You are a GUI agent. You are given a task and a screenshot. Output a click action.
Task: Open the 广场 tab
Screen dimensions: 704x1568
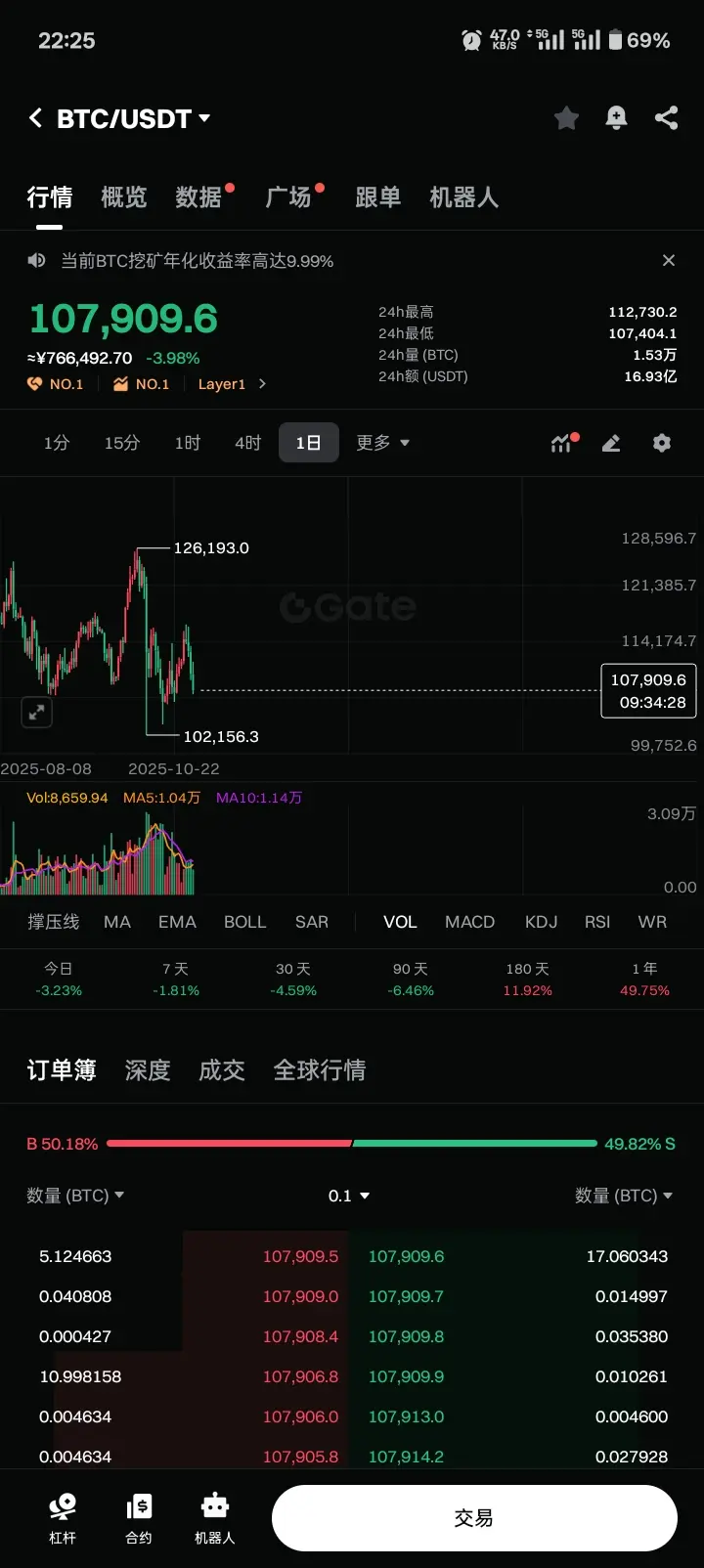(288, 197)
